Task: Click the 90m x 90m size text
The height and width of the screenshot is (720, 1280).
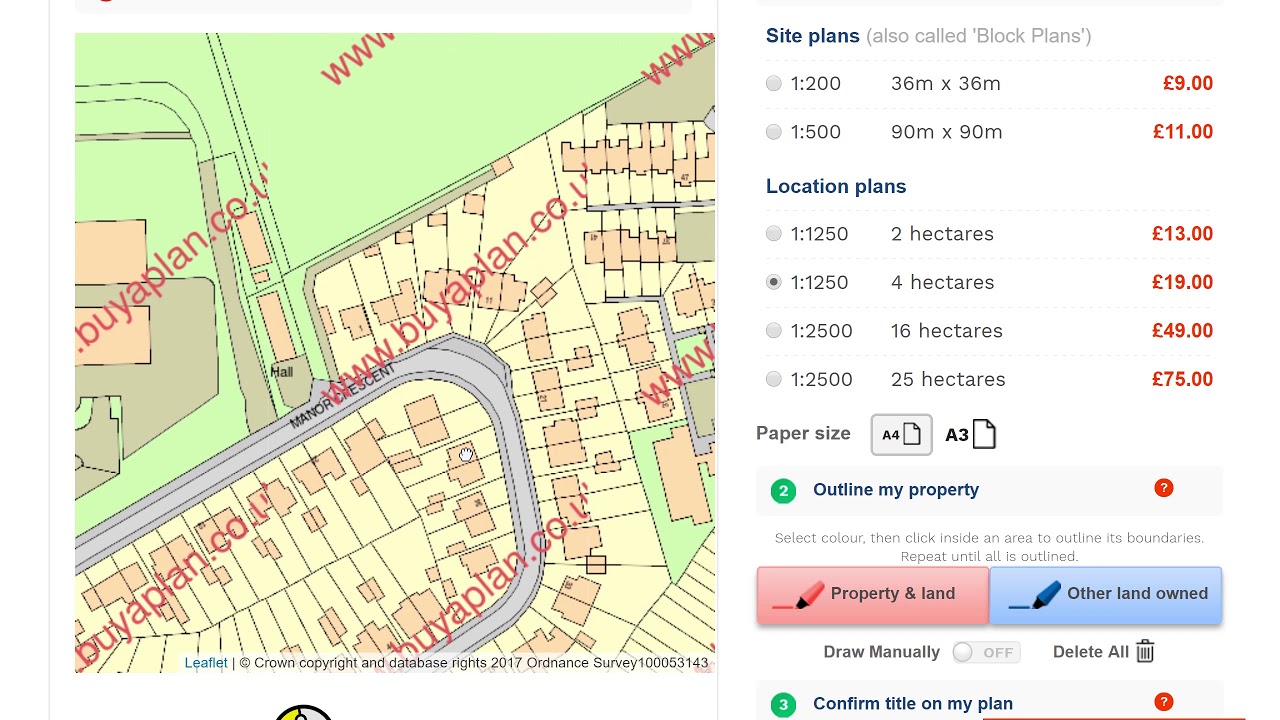Action: click(x=947, y=132)
